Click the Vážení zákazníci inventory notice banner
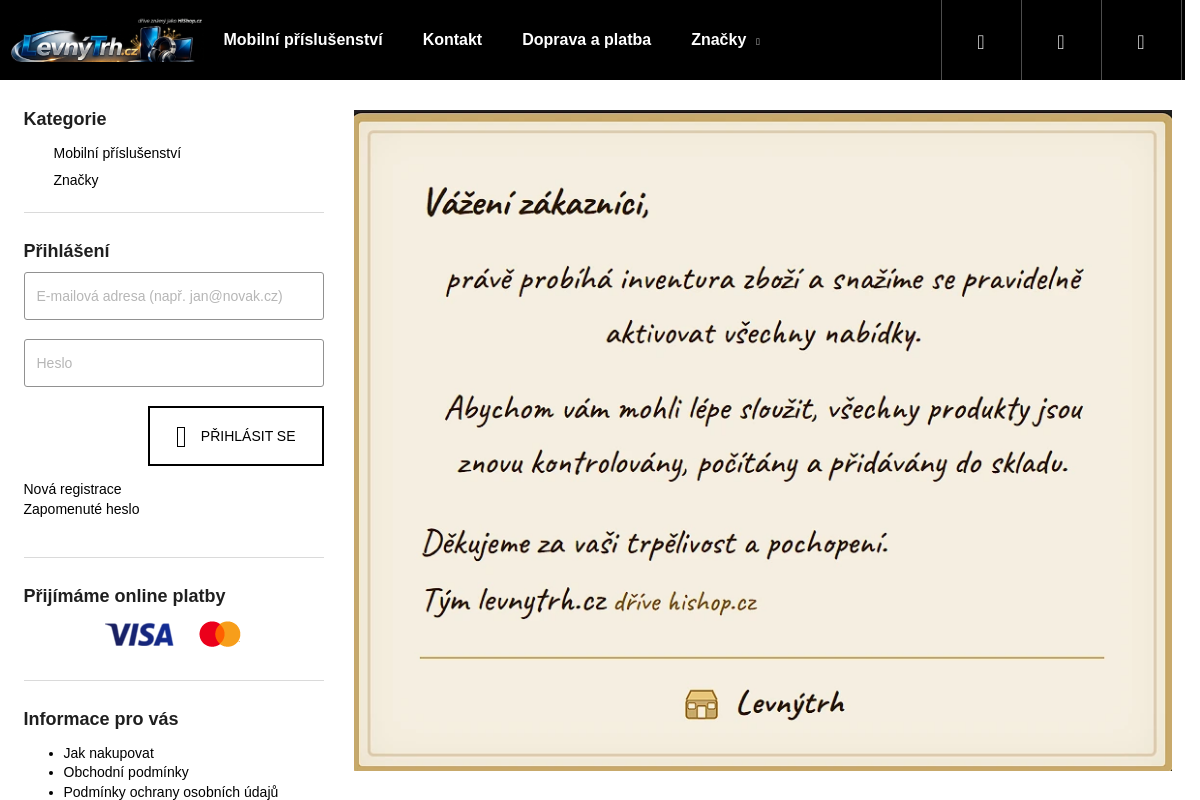The height and width of the screenshot is (800, 1200). 763,441
